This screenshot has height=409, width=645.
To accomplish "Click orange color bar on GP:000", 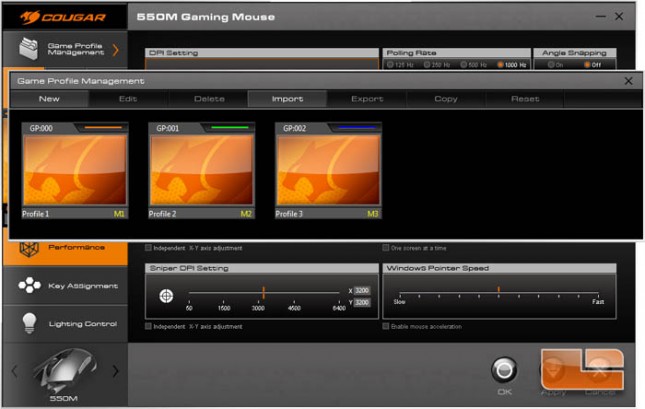I will pyautogui.click(x=103, y=128).
